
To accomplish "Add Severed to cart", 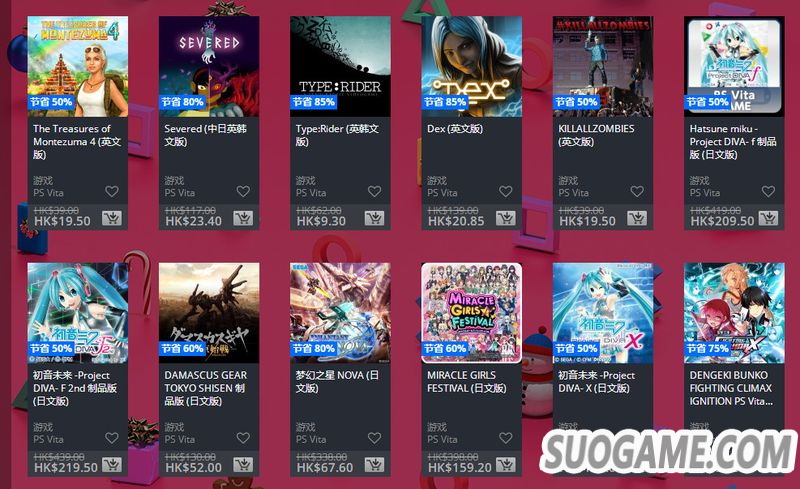I will (243, 218).
